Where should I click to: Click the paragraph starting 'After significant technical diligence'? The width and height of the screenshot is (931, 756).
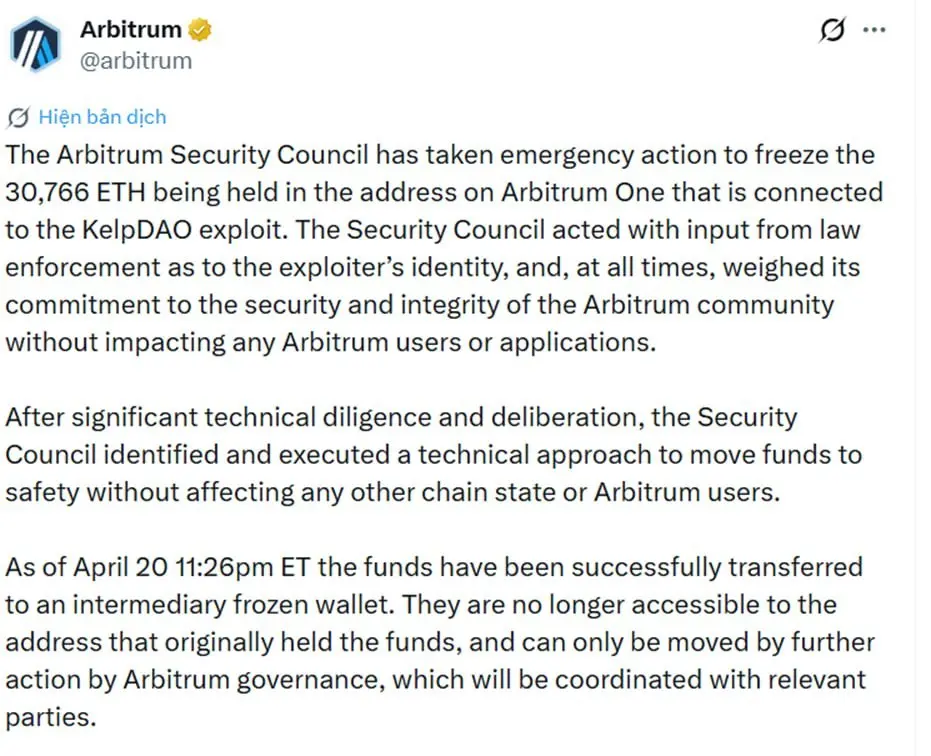433,454
